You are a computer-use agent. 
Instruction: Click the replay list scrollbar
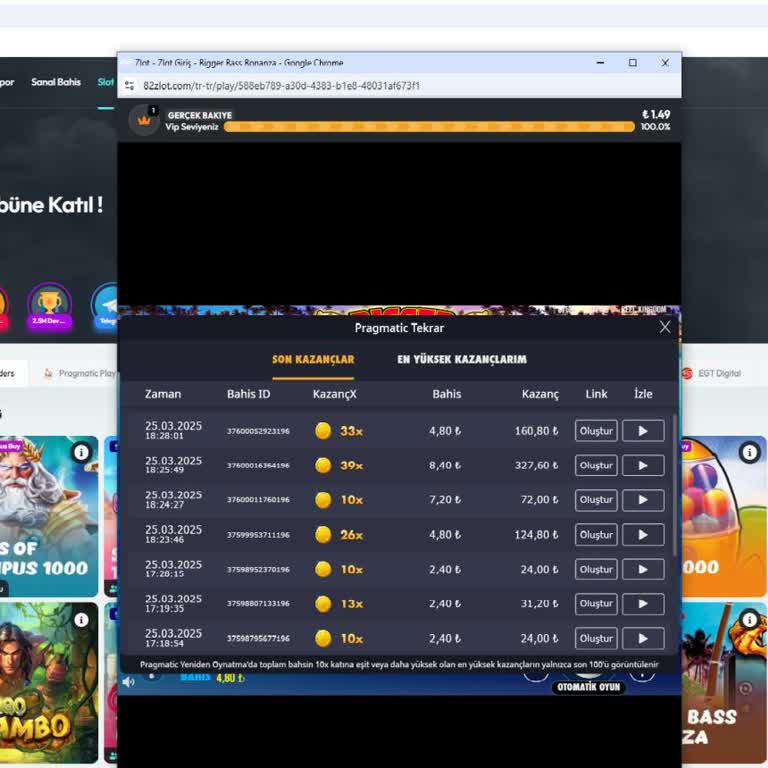point(674,485)
